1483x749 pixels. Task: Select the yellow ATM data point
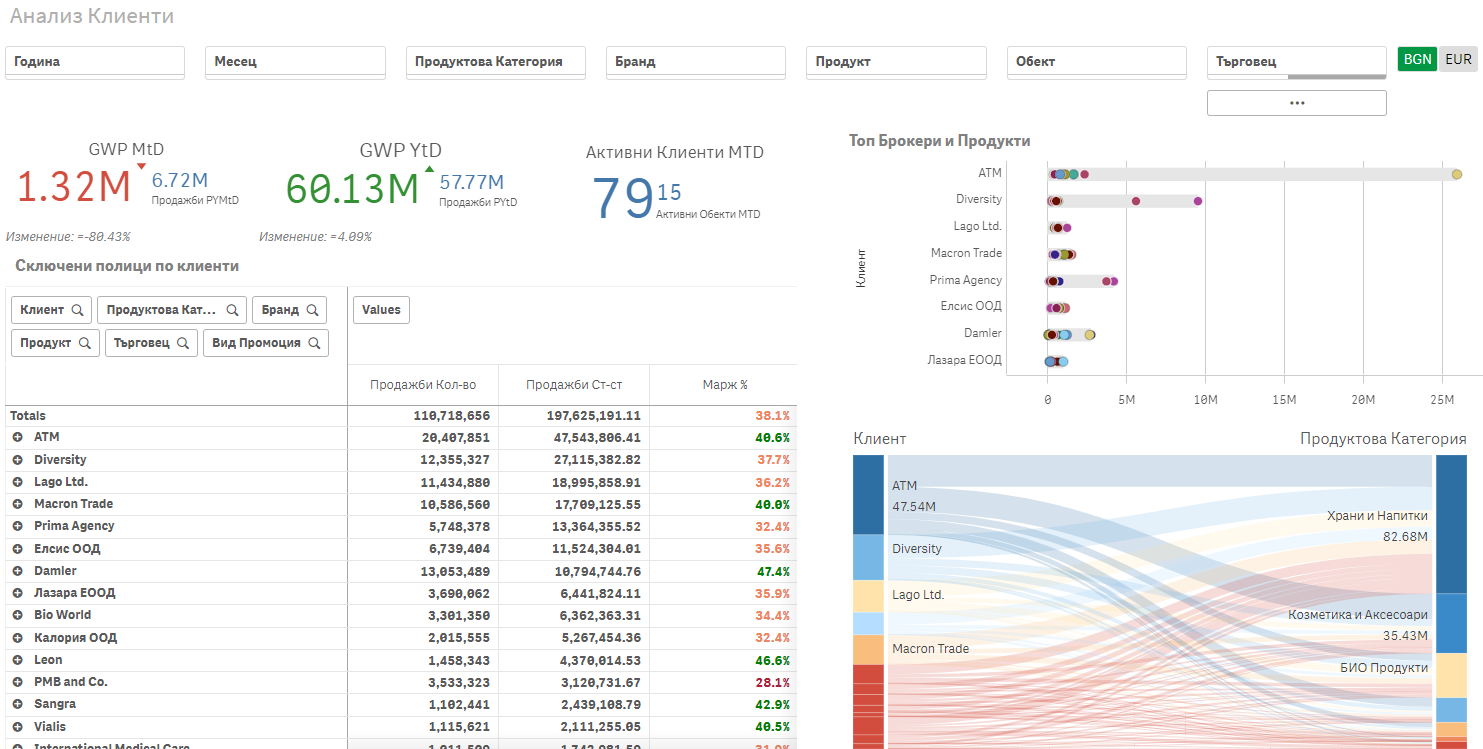coord(1457,174)
